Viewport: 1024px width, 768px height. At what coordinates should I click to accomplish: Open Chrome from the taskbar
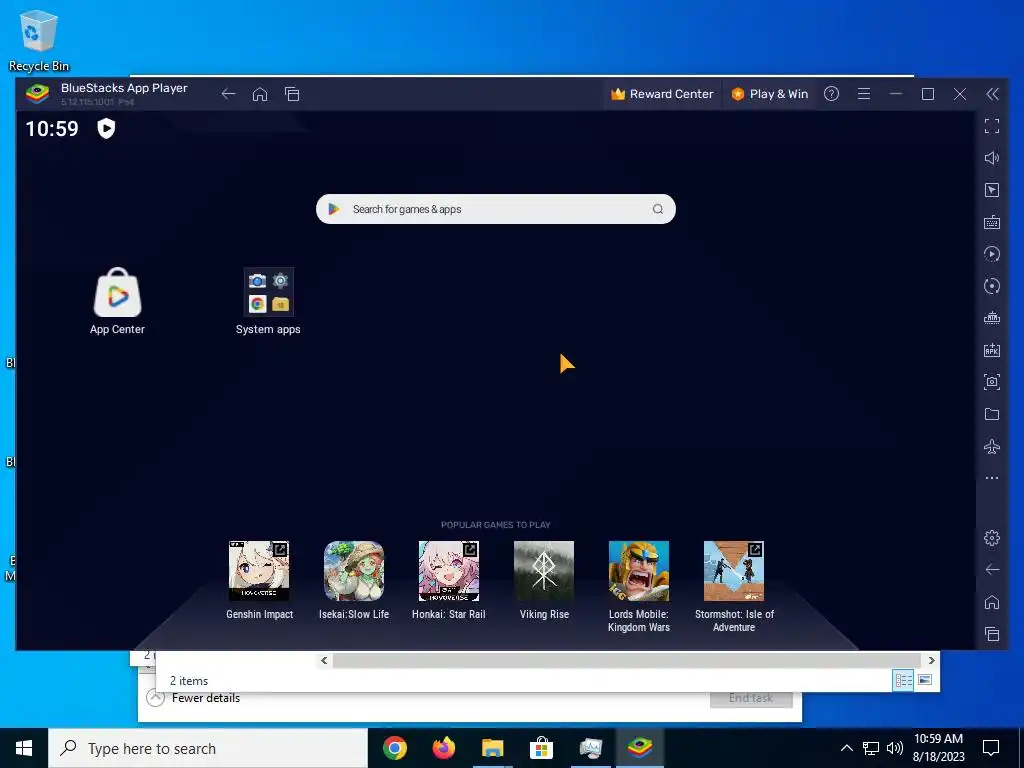[395, 748]
